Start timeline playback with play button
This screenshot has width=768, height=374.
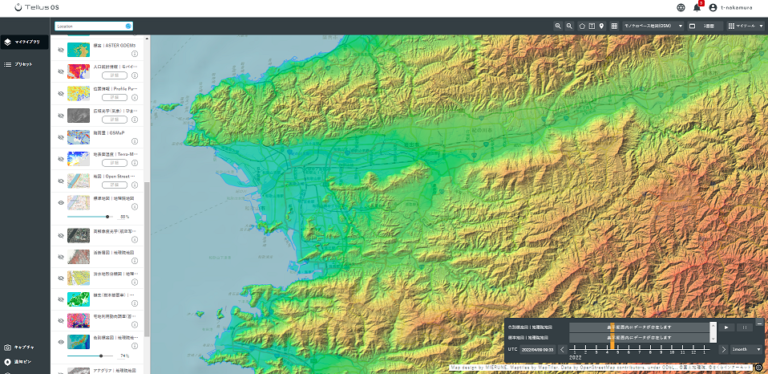coord(726,327)
